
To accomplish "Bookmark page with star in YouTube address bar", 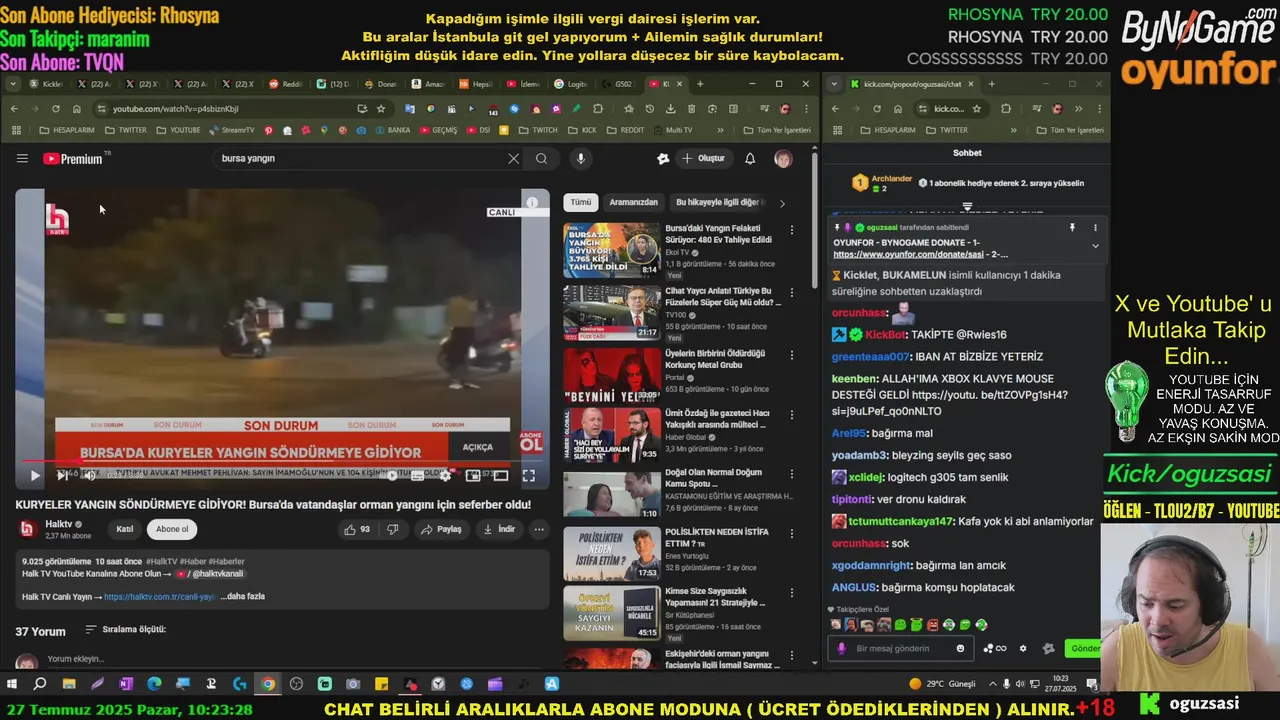I will click(380, 108).
